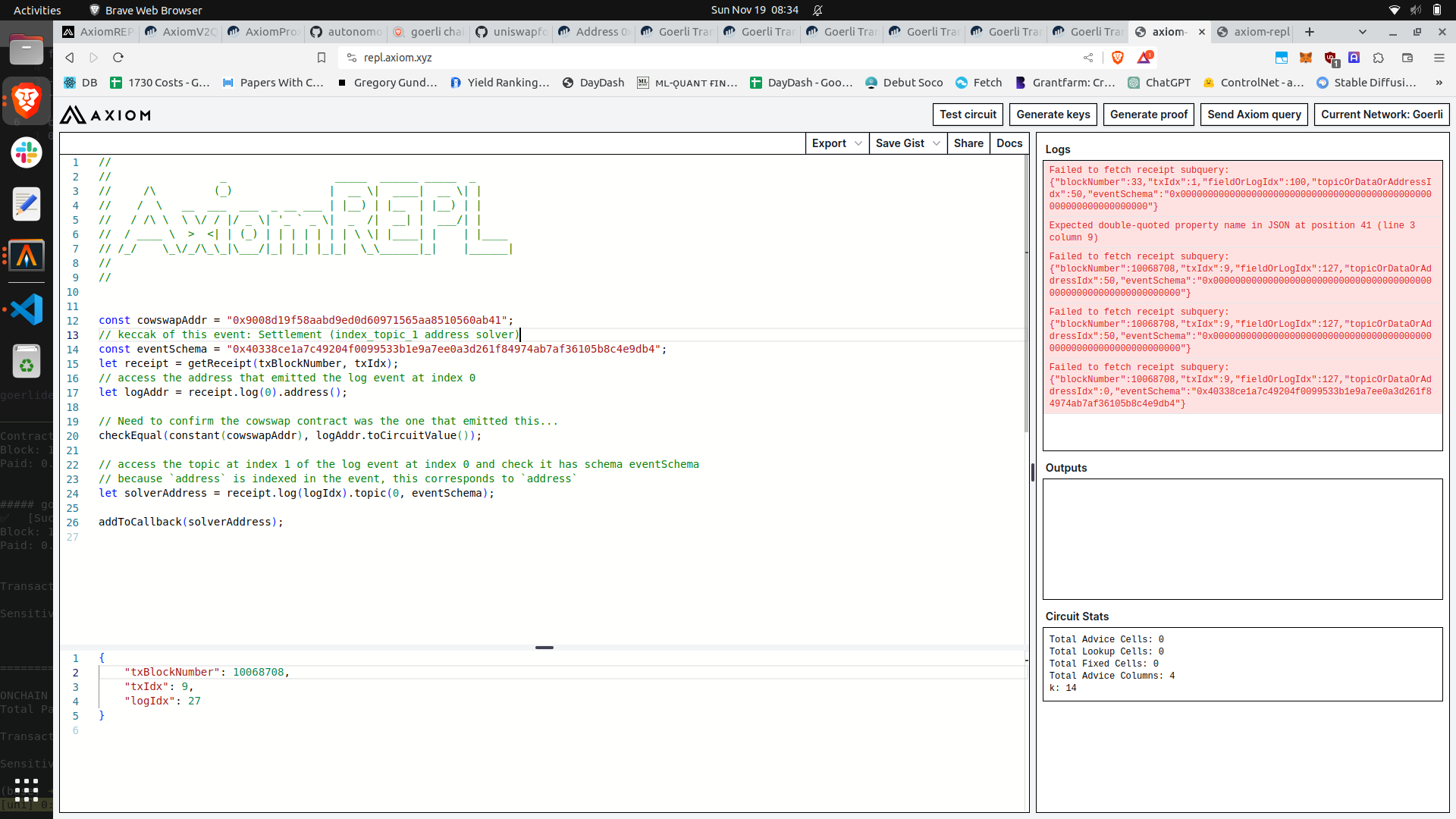Click the purple extension icon
1456x819 pixels.
1354,58
